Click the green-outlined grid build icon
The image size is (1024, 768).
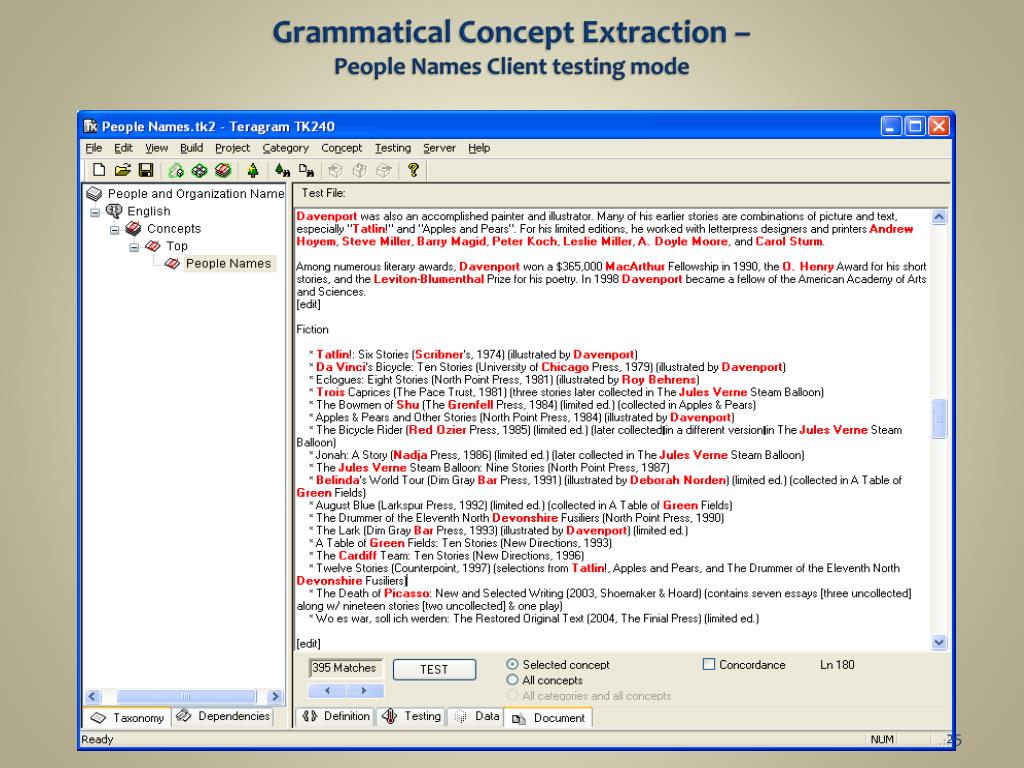pyautogui.click(x=199, y=170)
